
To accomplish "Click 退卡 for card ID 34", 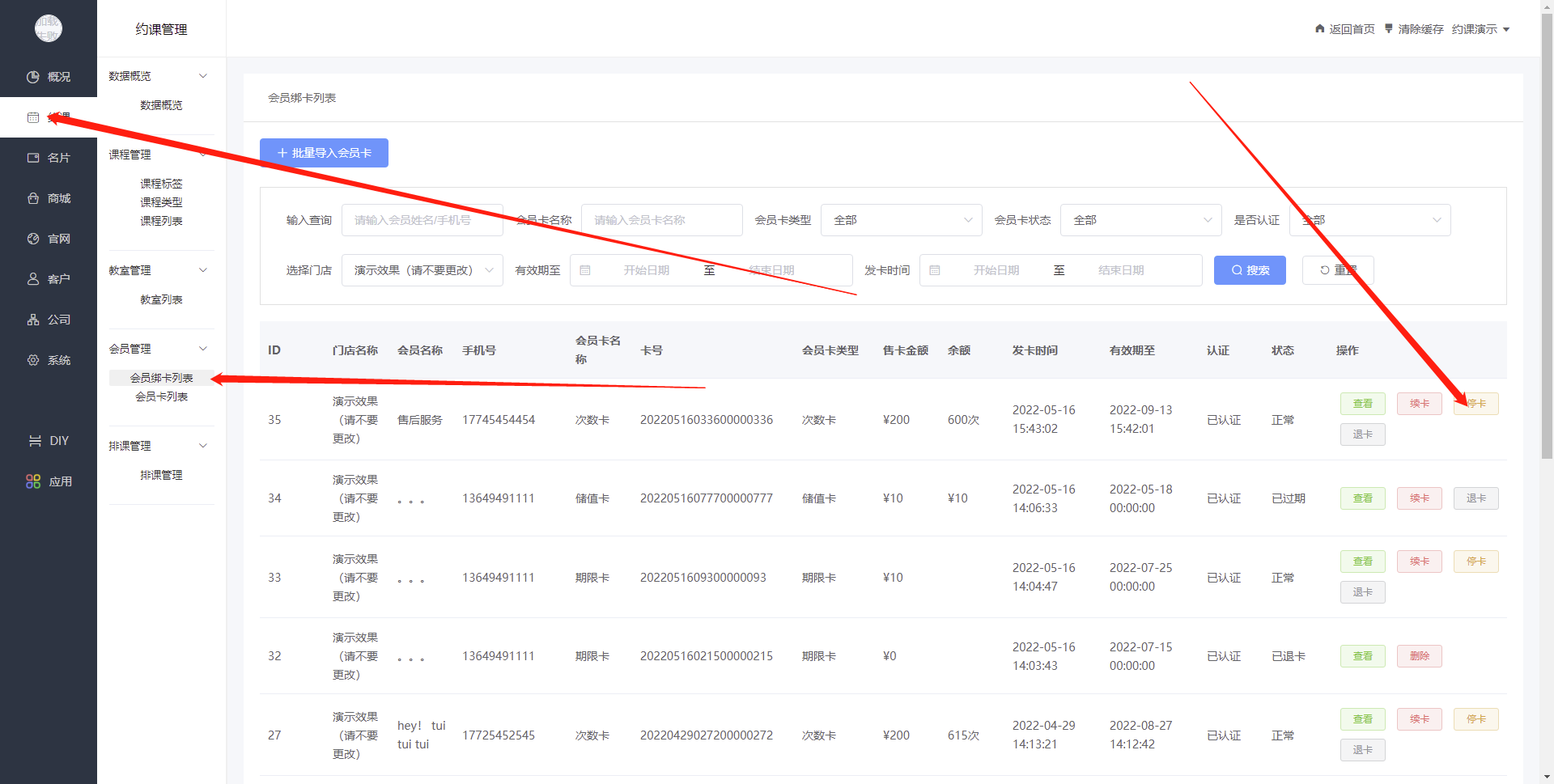I will coord(1476,498).
